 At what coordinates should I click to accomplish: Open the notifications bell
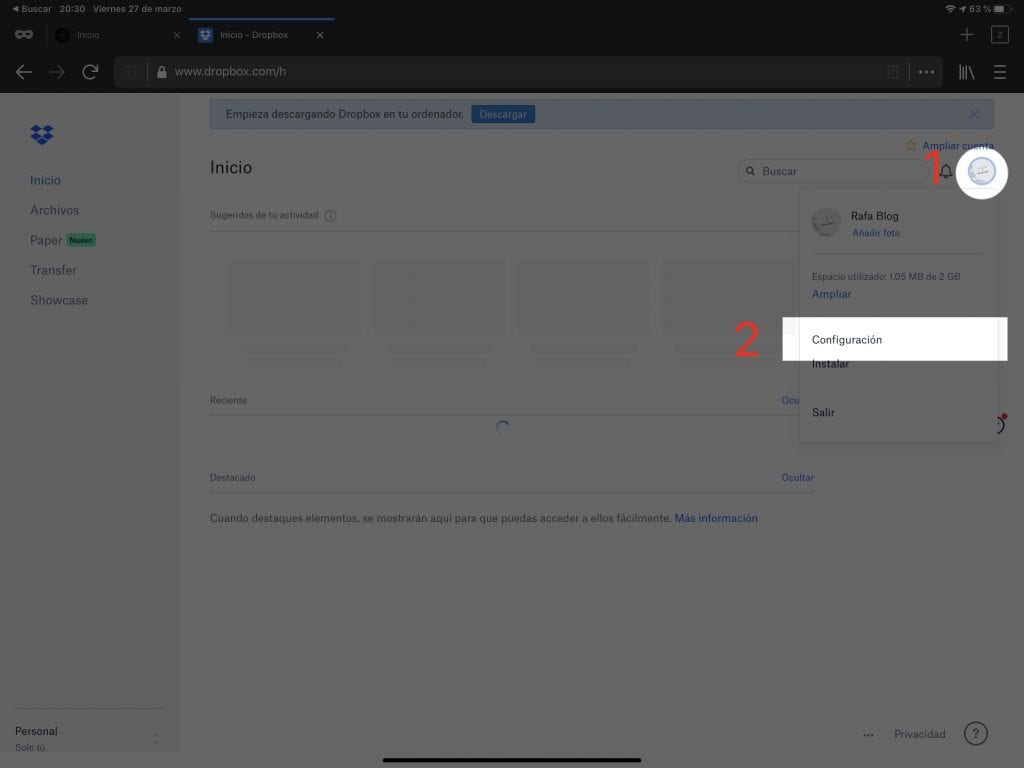[x=946, y=172]
